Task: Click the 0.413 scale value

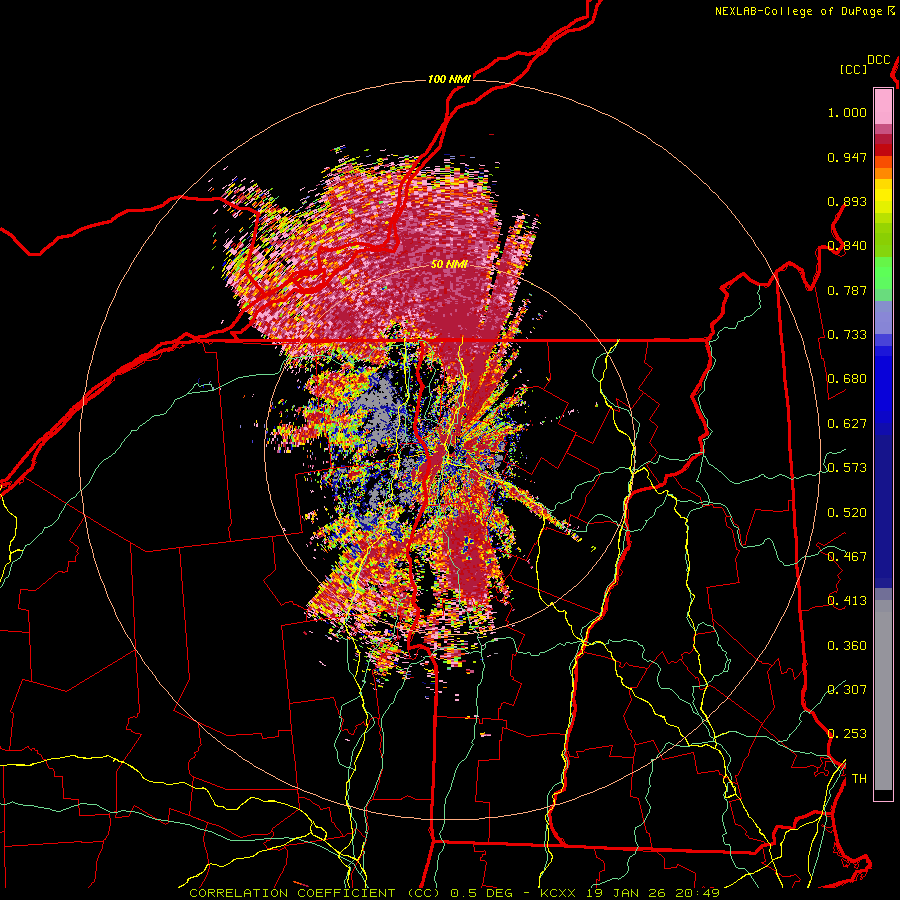Action: [847, 601]
